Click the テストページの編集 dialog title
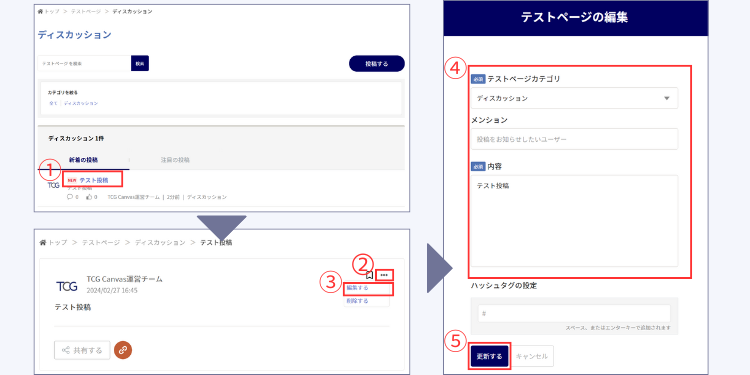This screenshot has width=750, height=375. click(574, 18)
